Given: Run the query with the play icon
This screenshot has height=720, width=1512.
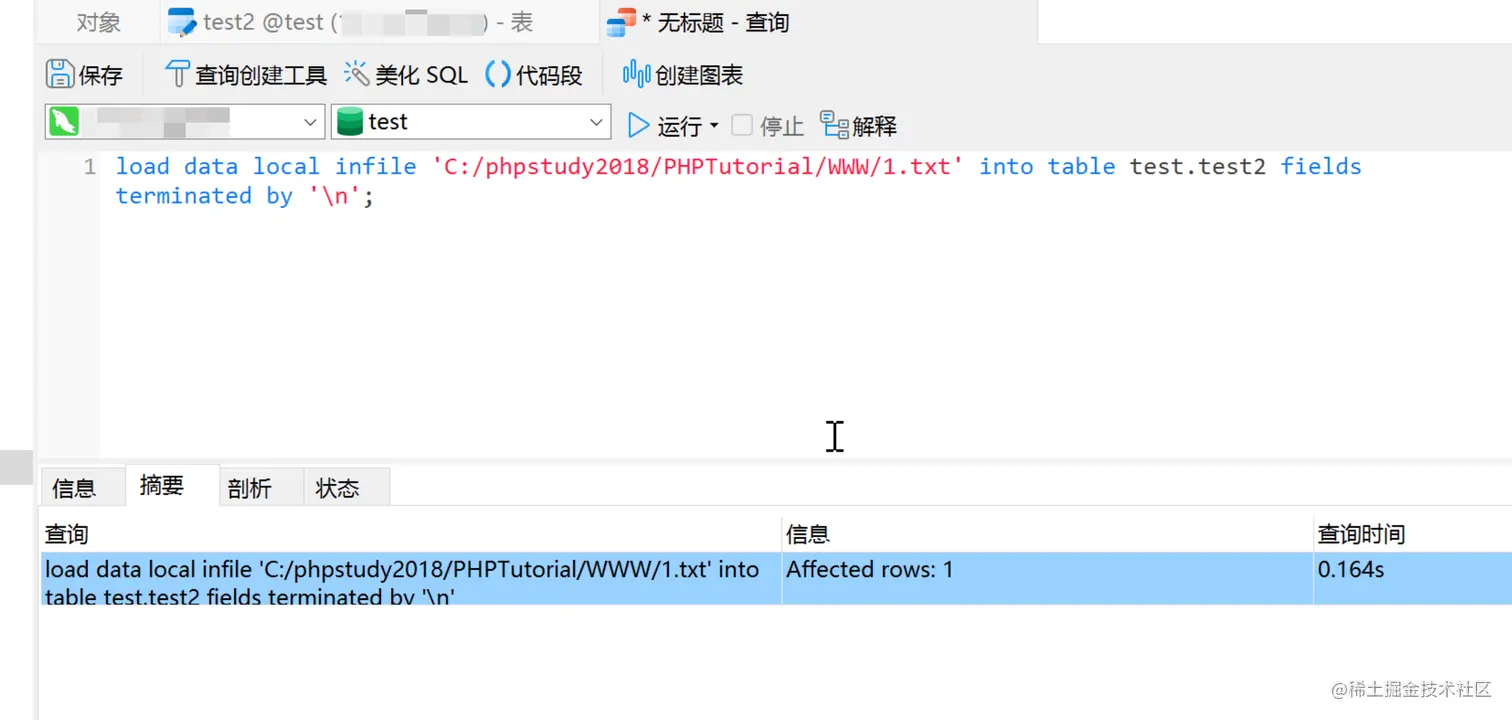Looking at the screenshot, I should [x=638, y=125].
